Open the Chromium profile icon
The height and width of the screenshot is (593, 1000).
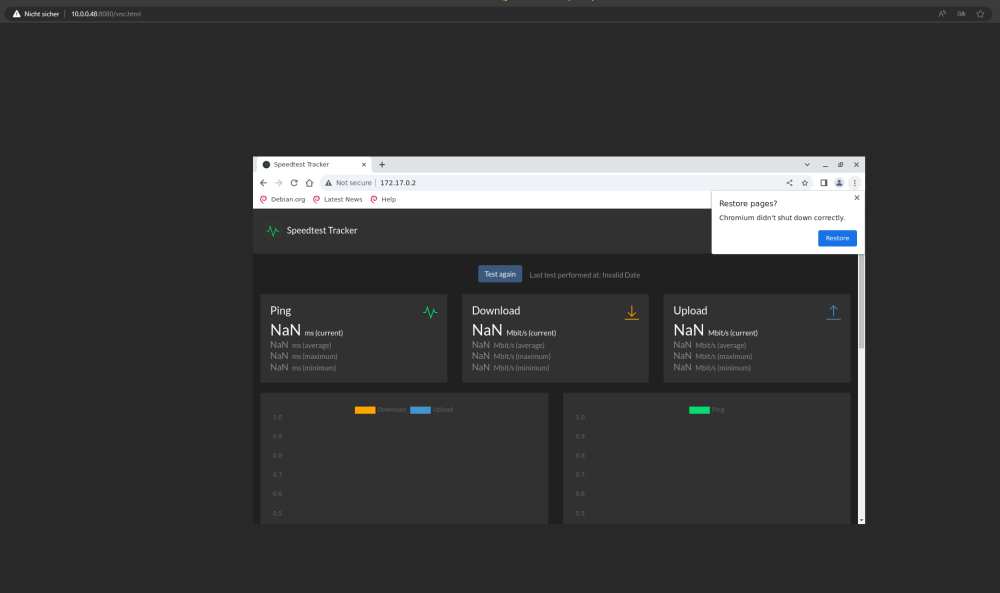click(x=839, y=183)
